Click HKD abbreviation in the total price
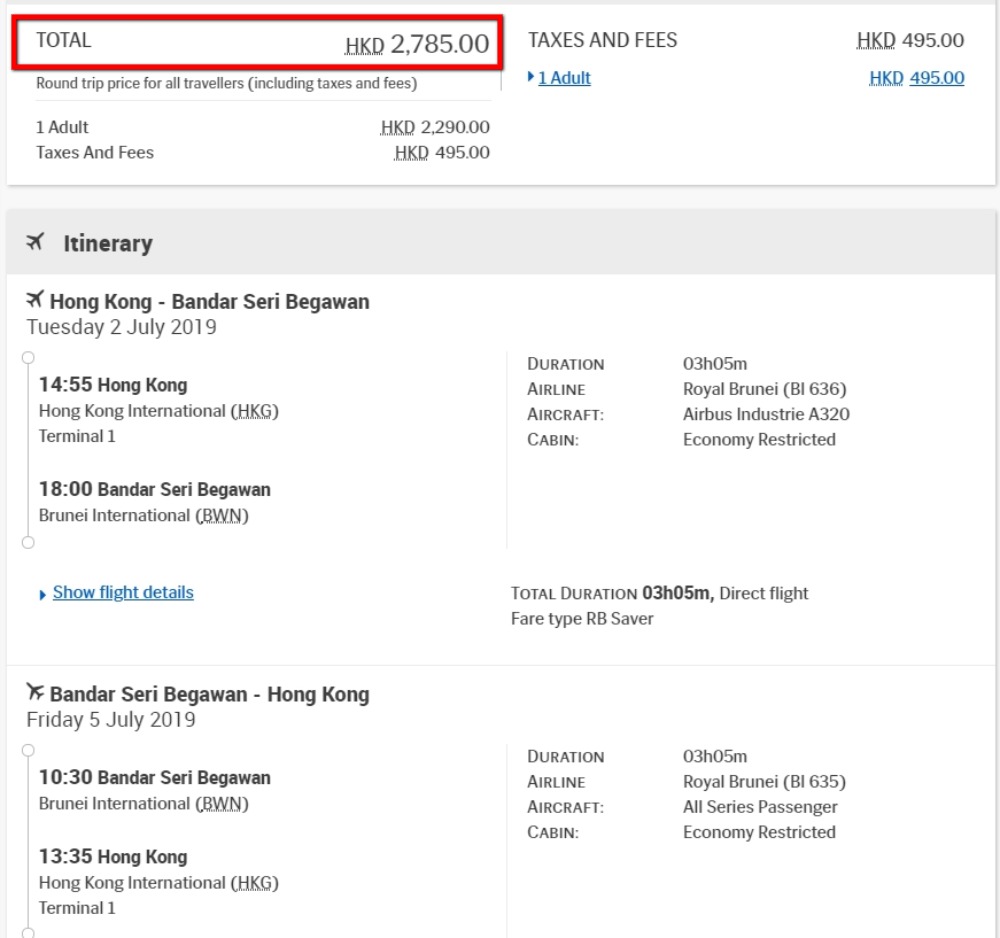The width and height of the screenshot is (1000, 938). [365, 45]
